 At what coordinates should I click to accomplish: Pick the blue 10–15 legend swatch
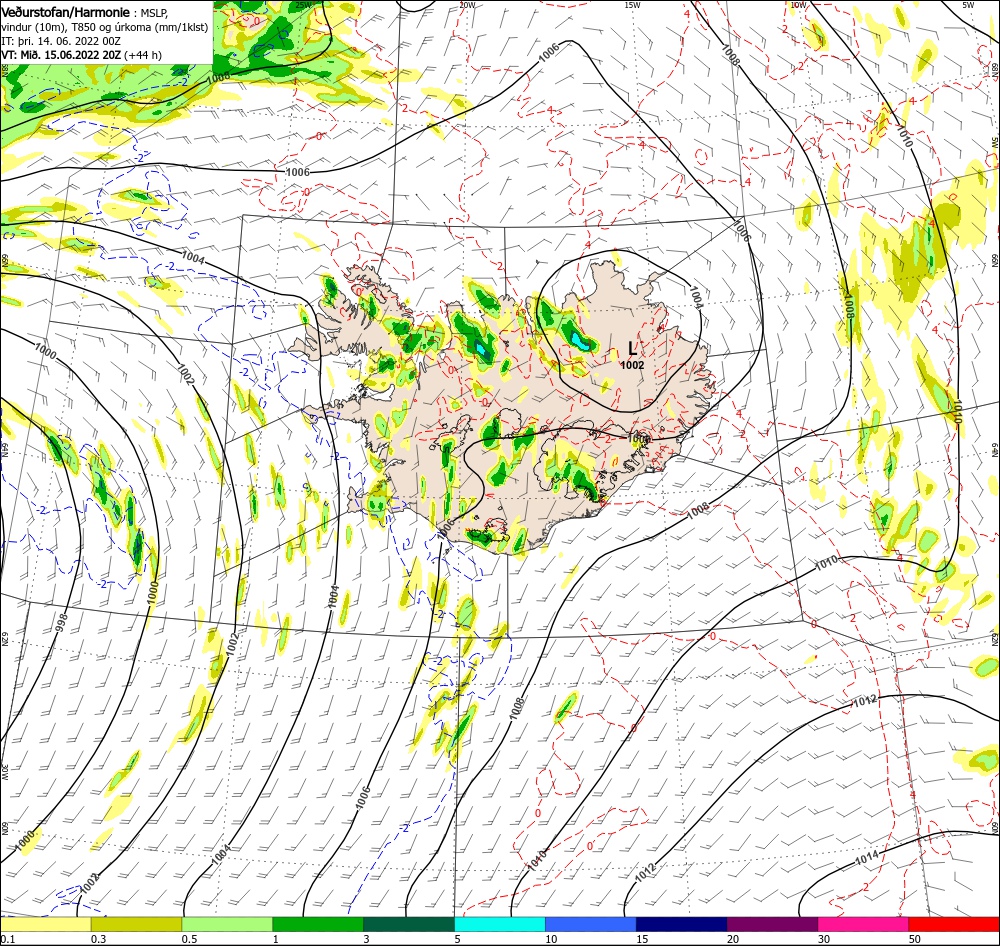(x=591, y=924)
